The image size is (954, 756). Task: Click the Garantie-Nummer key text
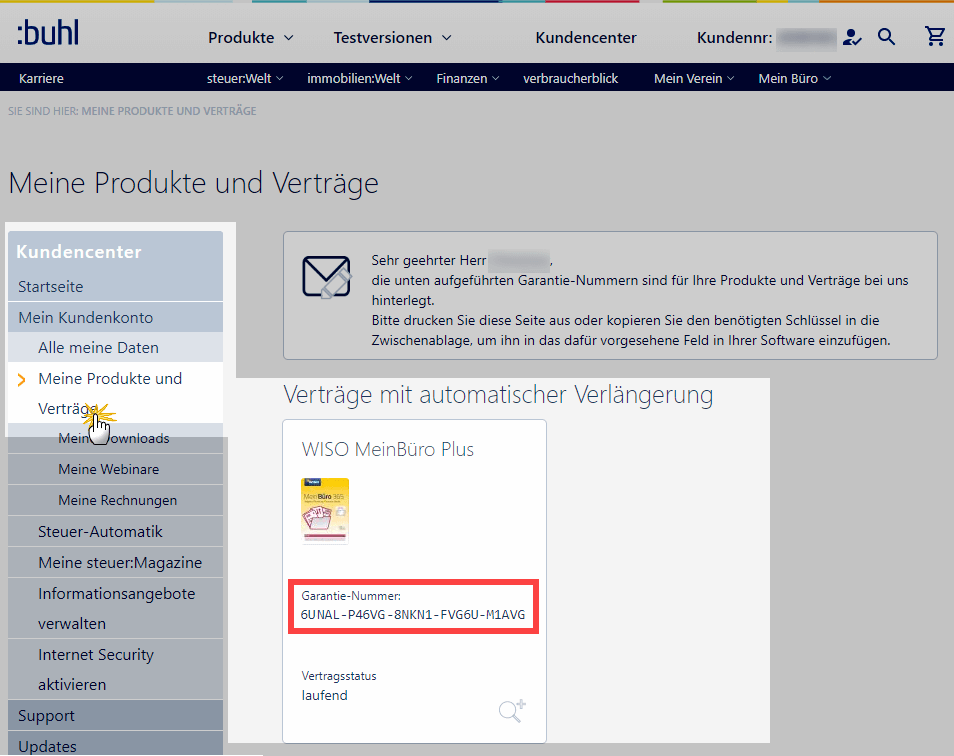pos(413,614)
